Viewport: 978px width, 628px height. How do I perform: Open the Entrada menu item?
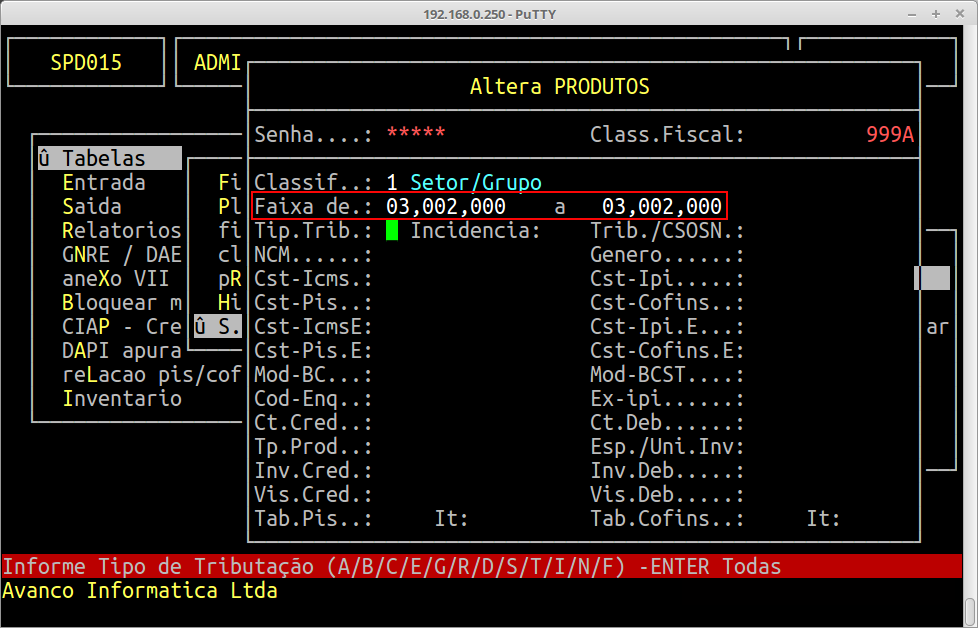coord(104,183)
